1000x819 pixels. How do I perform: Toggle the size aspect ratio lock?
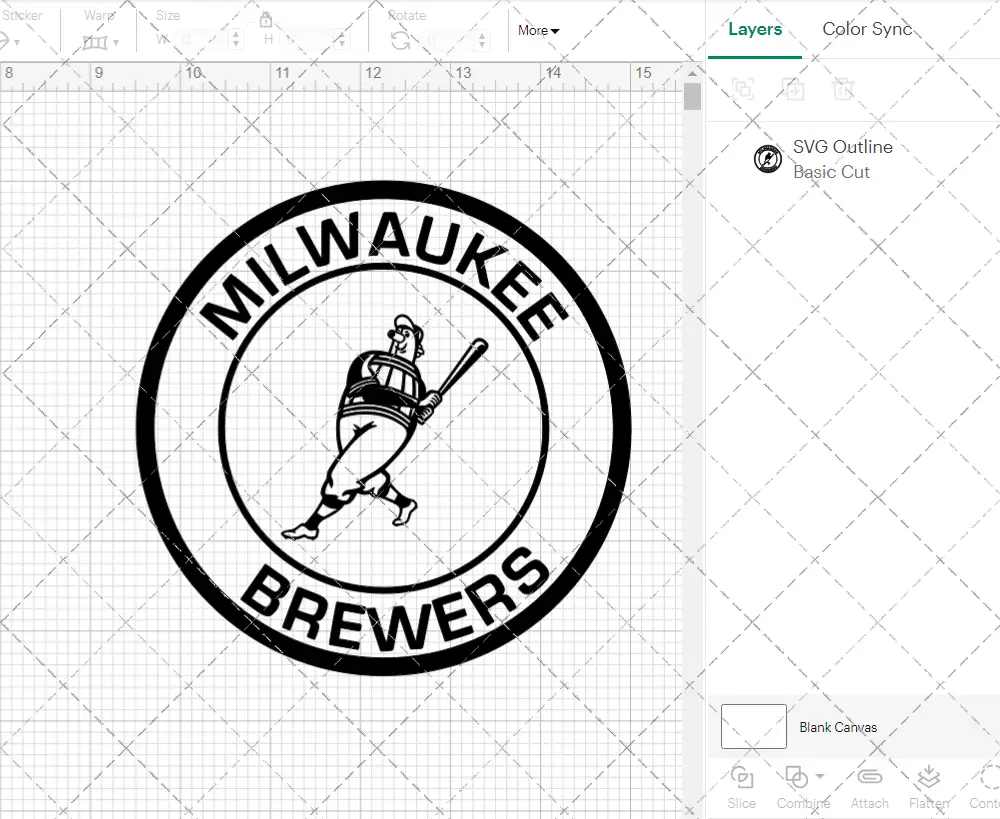[266, 21]
